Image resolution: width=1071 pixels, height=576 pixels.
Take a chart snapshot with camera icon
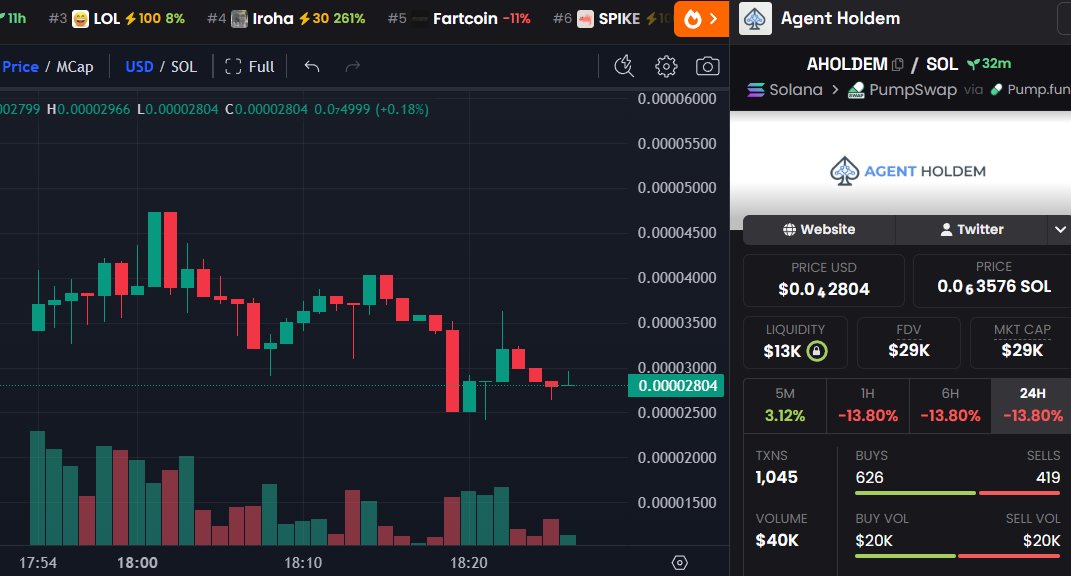[707, 66]
